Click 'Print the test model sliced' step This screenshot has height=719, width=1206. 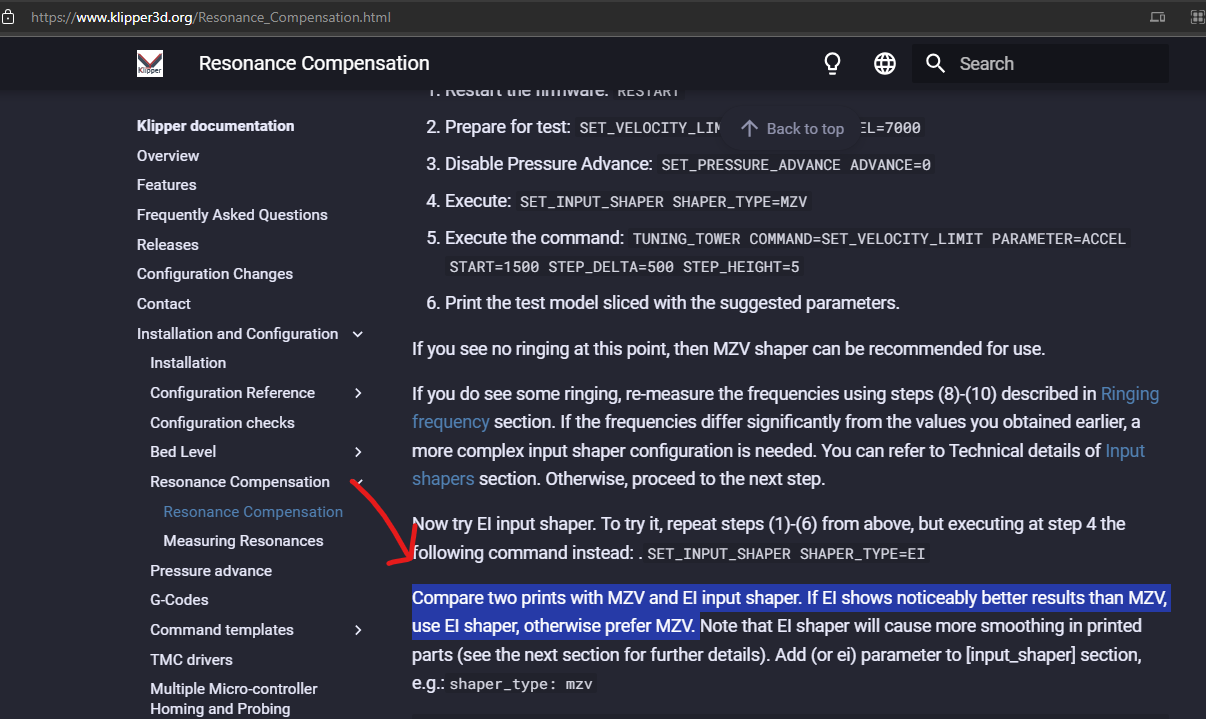pos(672,303)
